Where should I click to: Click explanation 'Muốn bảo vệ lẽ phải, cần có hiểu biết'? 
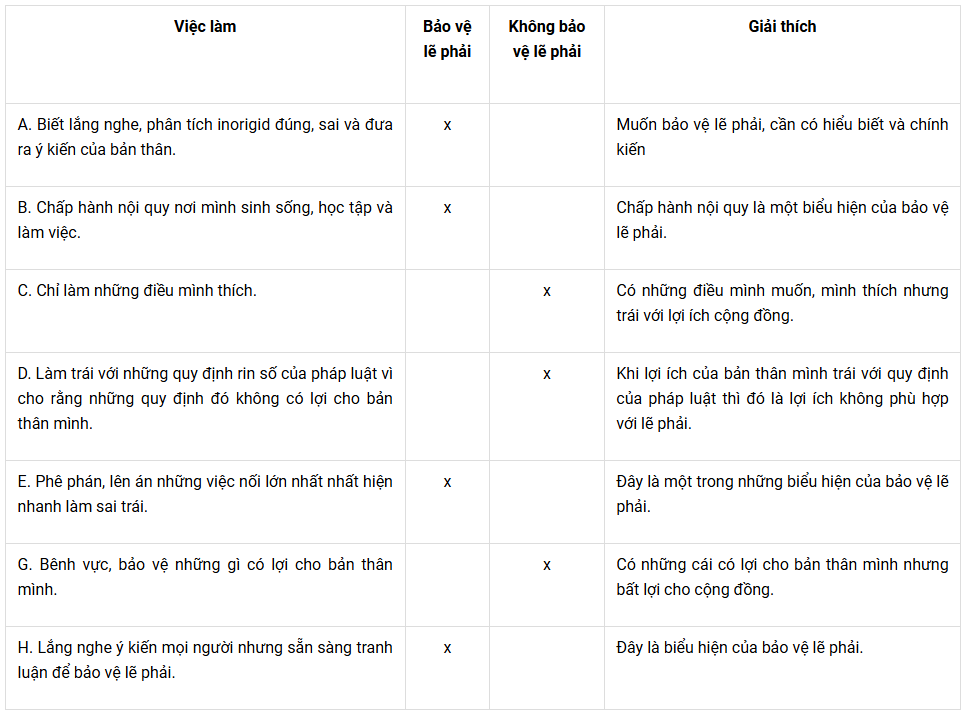point(782,137)
